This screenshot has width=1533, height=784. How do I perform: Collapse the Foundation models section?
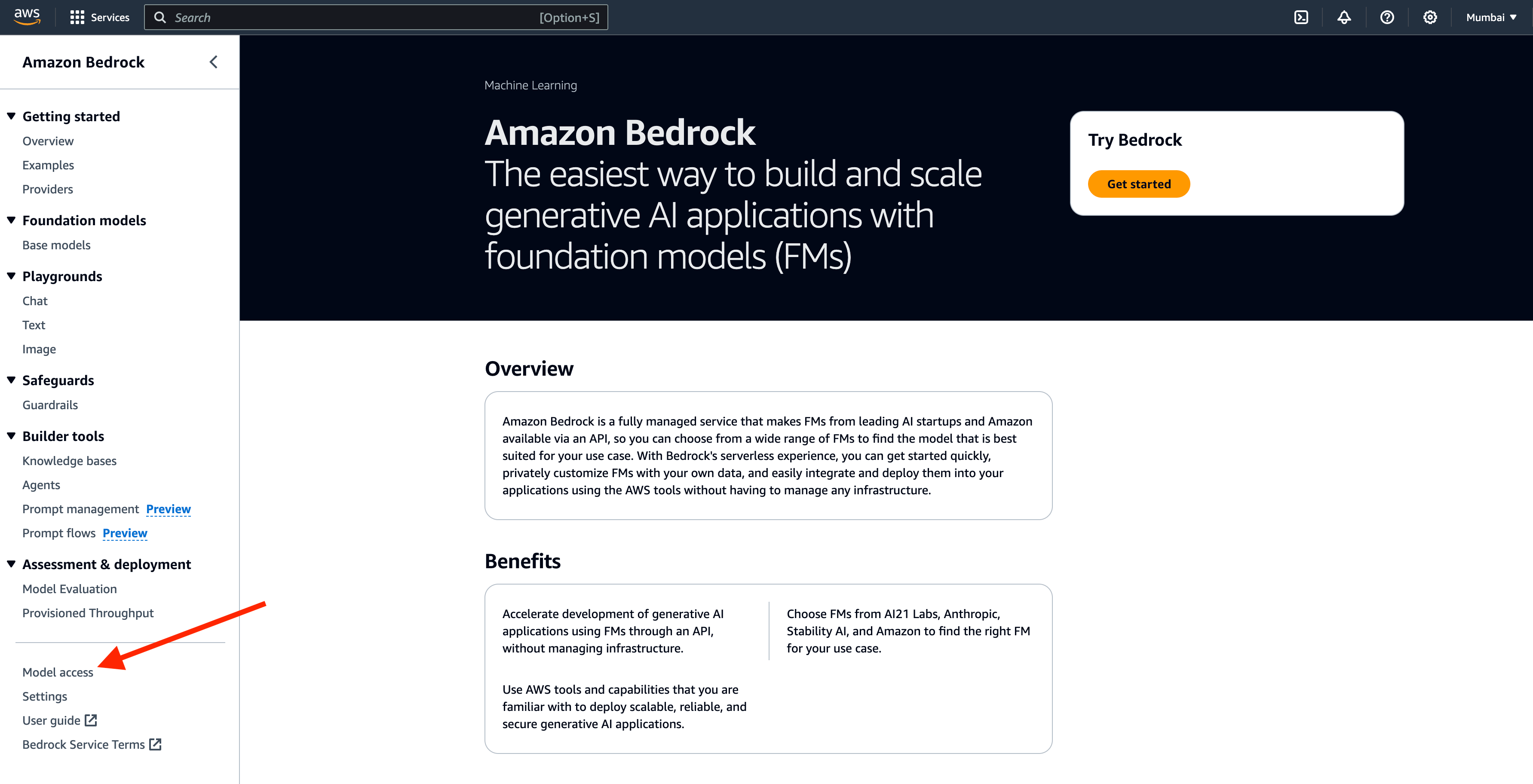(x=11, y=220)
